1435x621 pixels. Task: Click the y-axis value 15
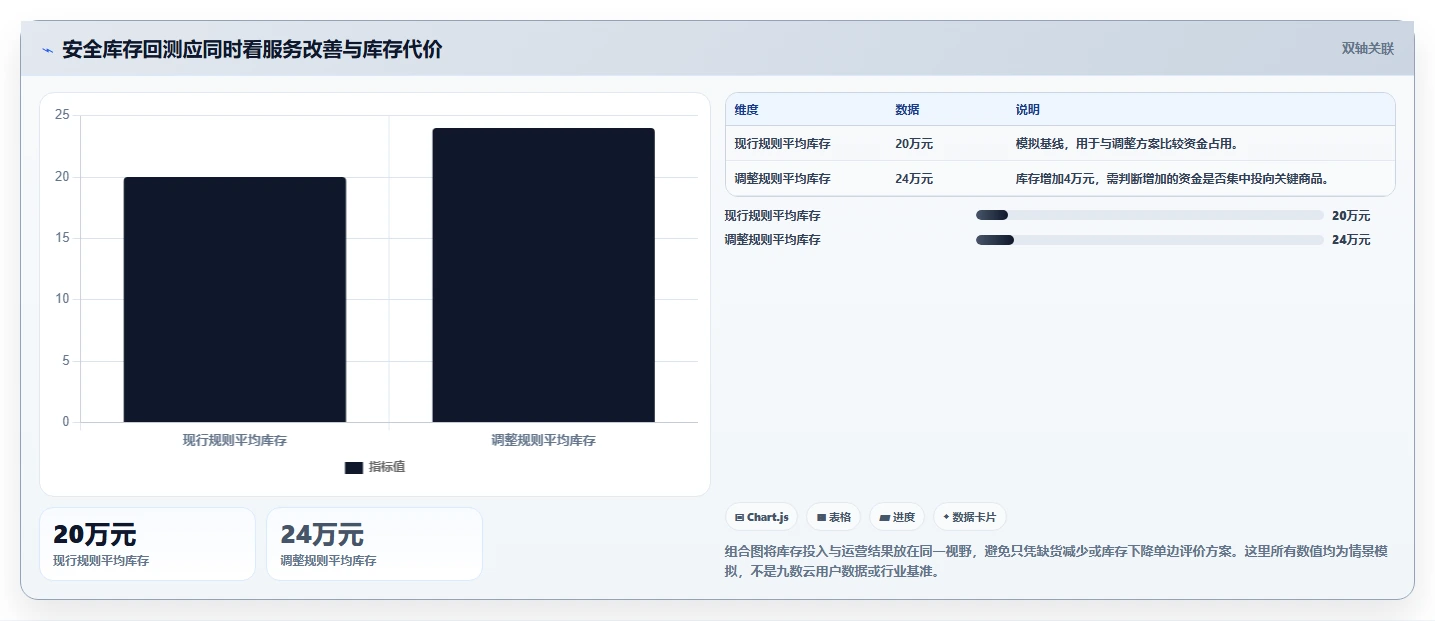click(x=62, y=238)
